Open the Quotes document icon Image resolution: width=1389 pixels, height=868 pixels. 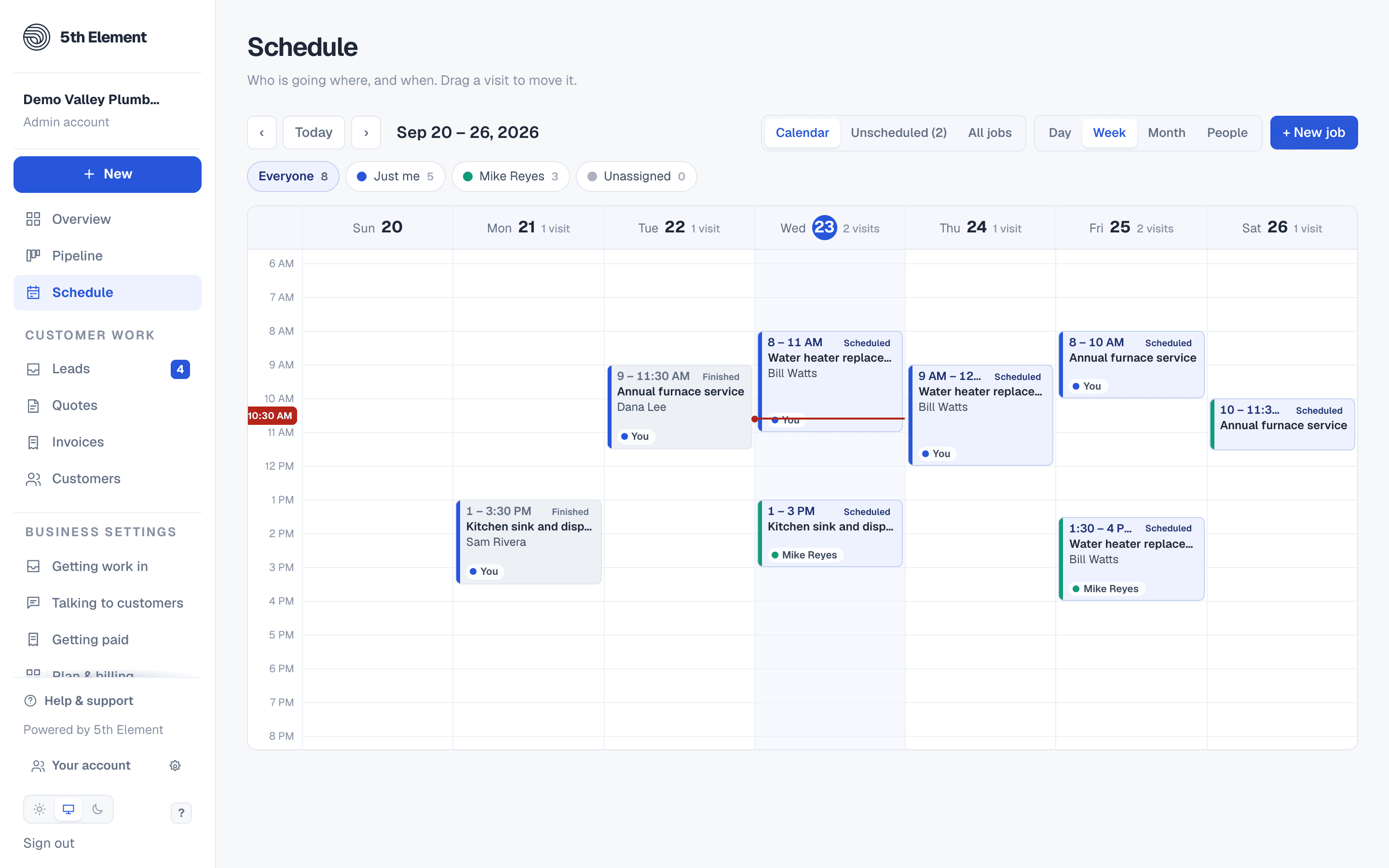(x=33, y=405)
